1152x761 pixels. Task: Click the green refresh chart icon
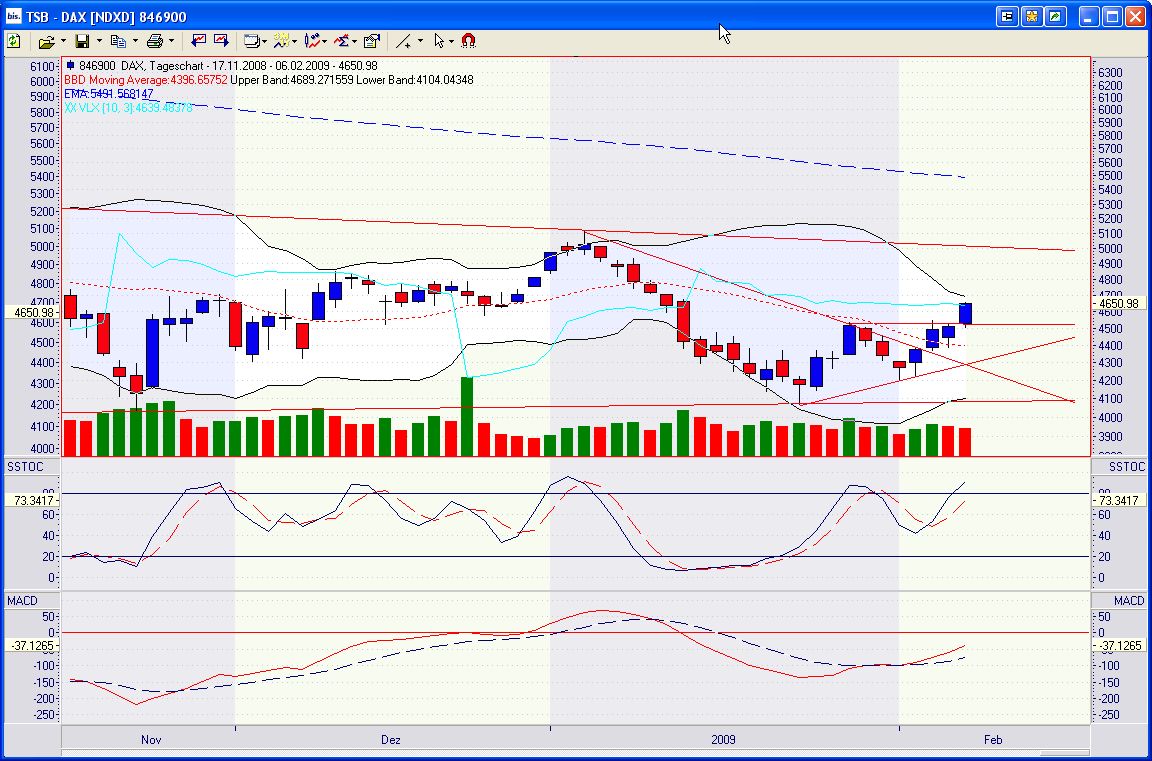[x=13, y=41]
